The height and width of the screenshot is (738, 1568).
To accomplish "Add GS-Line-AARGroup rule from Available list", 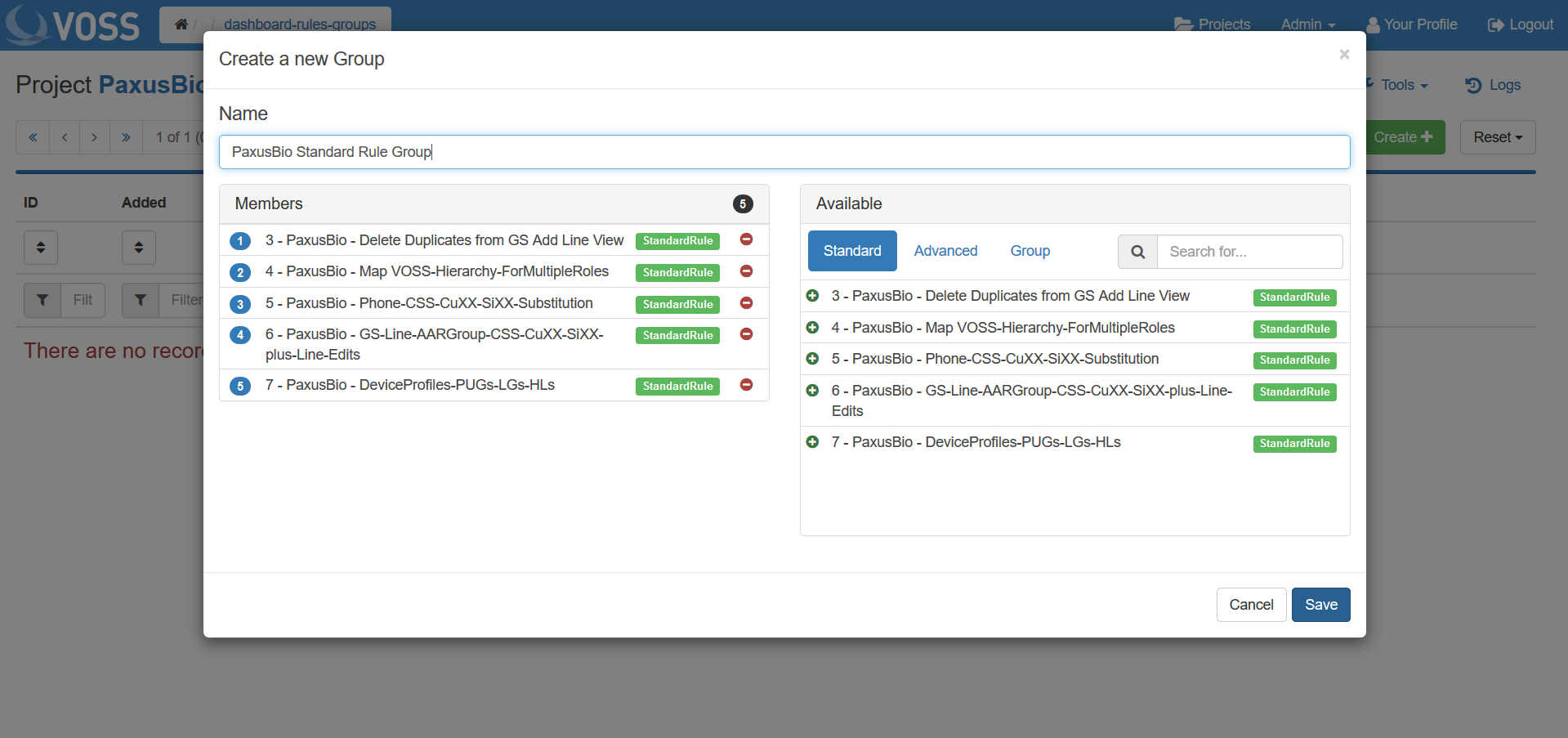I will [x=812, y=391].
